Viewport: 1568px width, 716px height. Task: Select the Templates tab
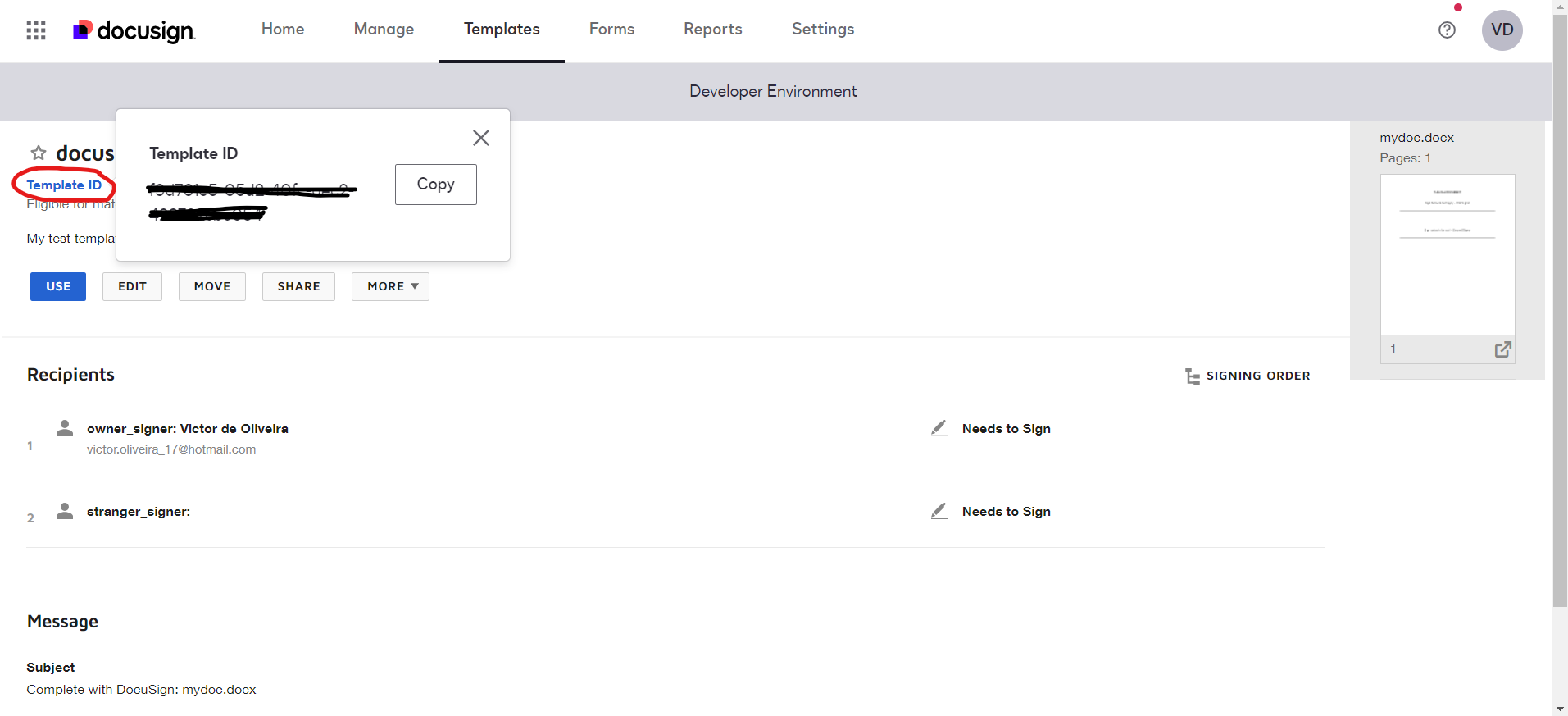[502, 30]
